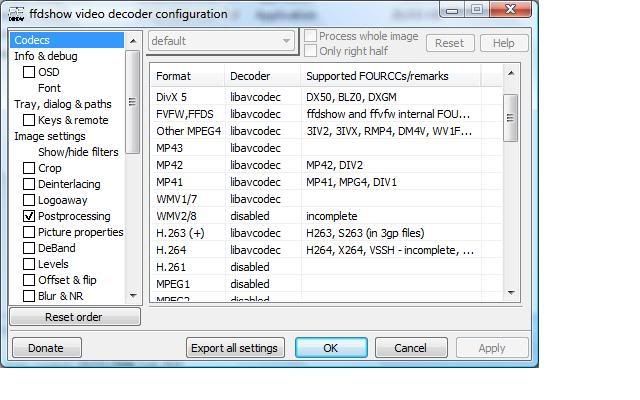Click the settings tree scroll-up arrow
640x400 pixels.
(133, 41)
